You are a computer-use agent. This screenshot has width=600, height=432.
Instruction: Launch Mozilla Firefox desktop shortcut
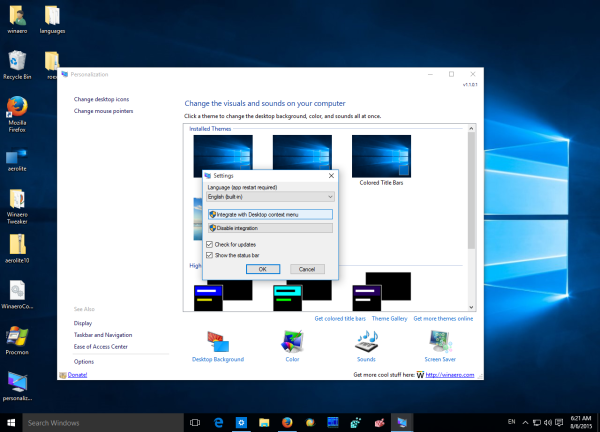17,114
